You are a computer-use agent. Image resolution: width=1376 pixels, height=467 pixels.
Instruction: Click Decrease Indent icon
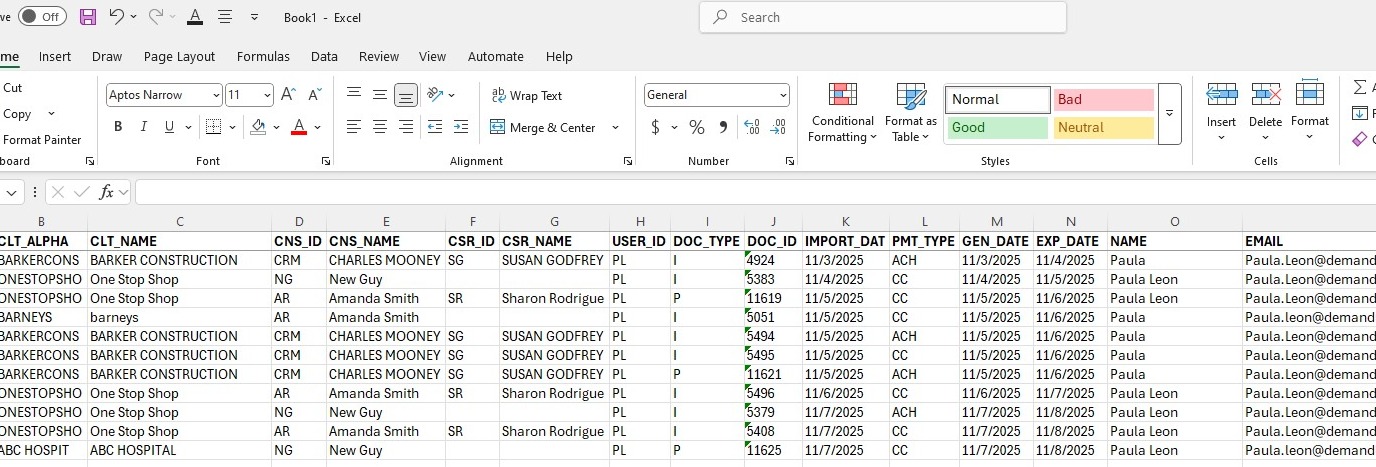tap(435, 127)
